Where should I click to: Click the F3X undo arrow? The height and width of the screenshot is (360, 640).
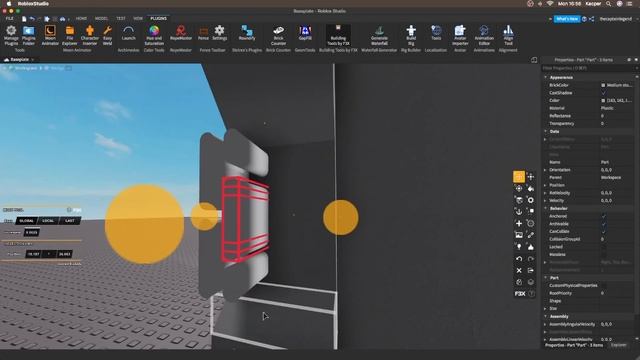click(x=519, y=259)
